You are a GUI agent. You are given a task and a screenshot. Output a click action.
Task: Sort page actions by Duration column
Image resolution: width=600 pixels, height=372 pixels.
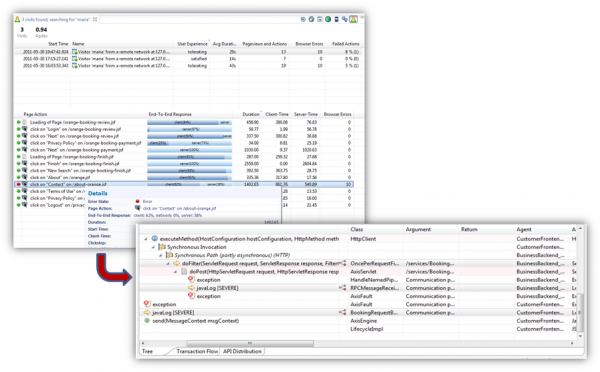tap(251, 114)
